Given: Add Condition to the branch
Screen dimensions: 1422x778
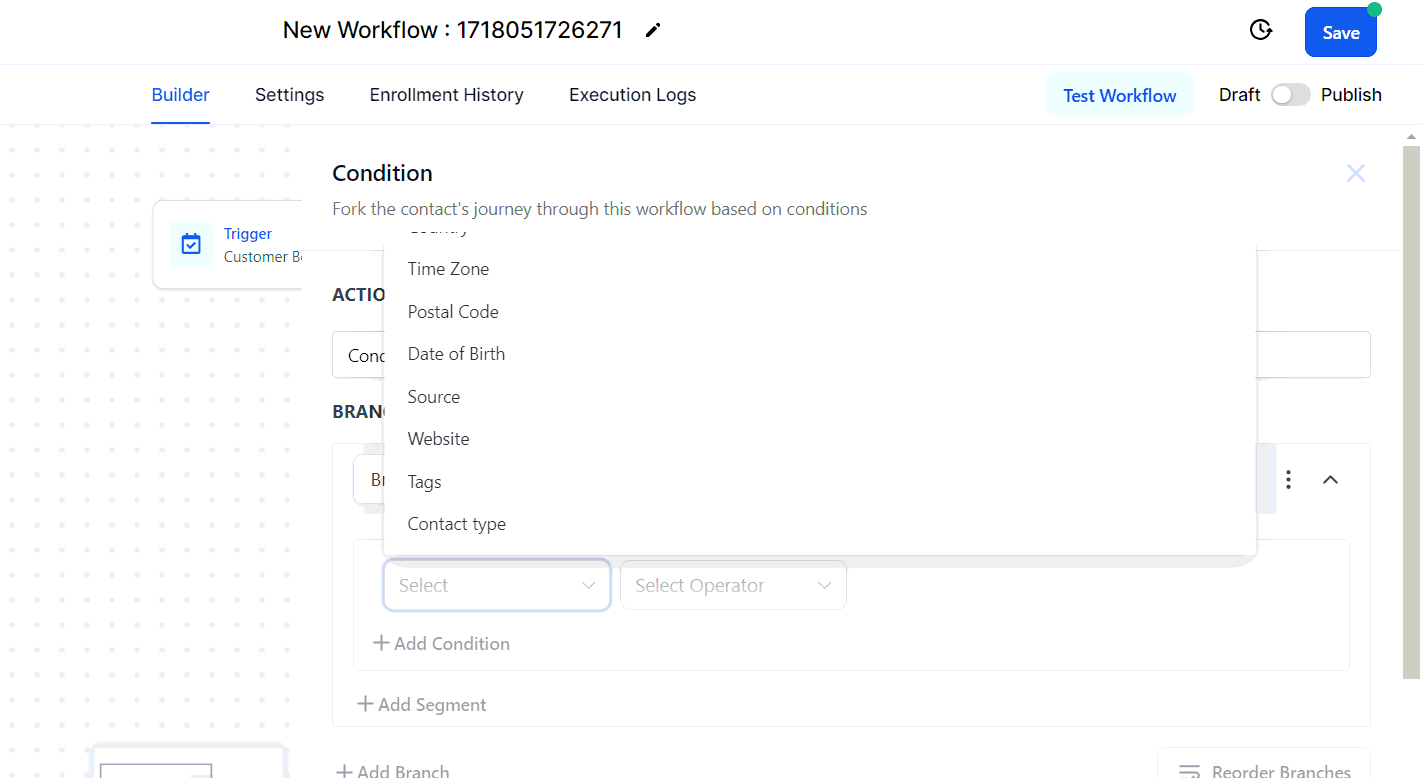Looking at the screenshot, I should (441, 643).
